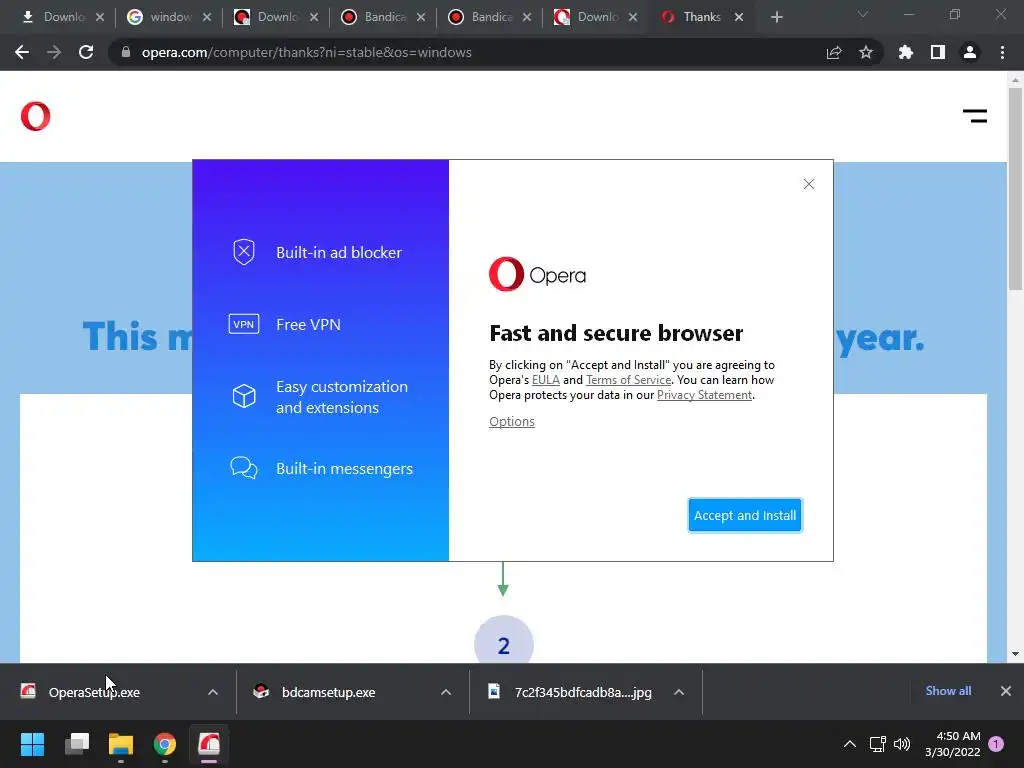
Task: Open the Privacy Statement link
Action: pyautogui.click(x=704, y=394)
